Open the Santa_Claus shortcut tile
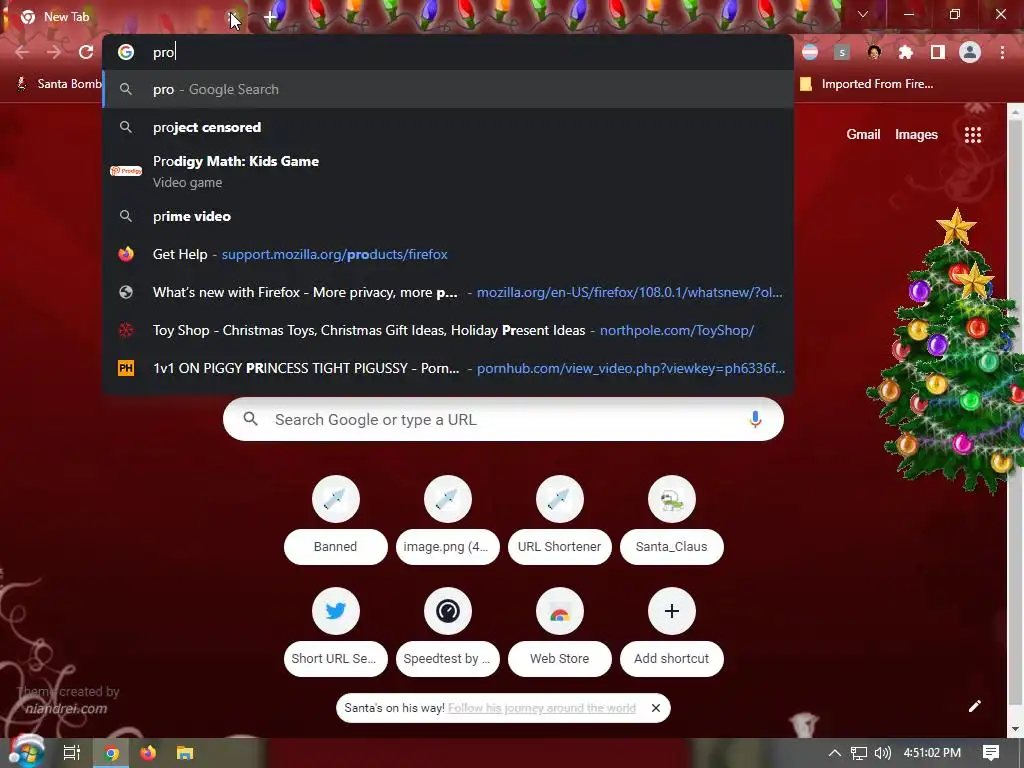This screenshot has height=768, width=1024. [671, 520]
